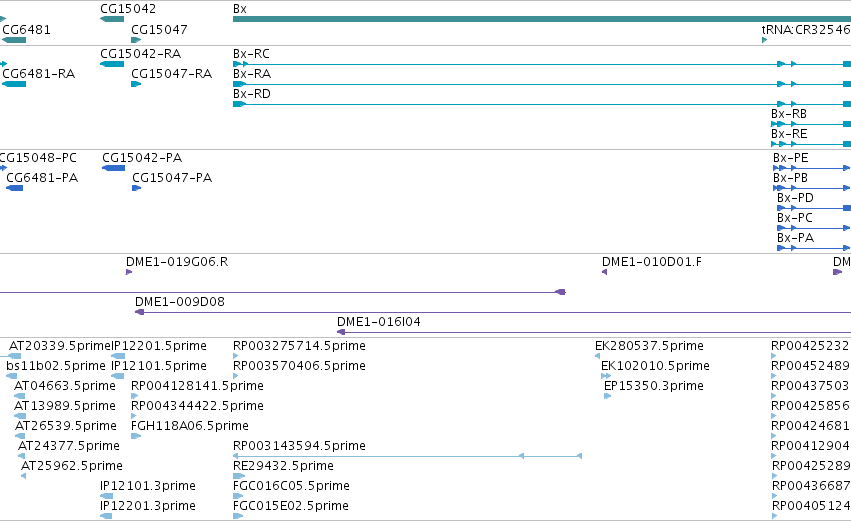Open EST bs11b02.5prime
The image size is (851, 521).
tap(55, 366)
